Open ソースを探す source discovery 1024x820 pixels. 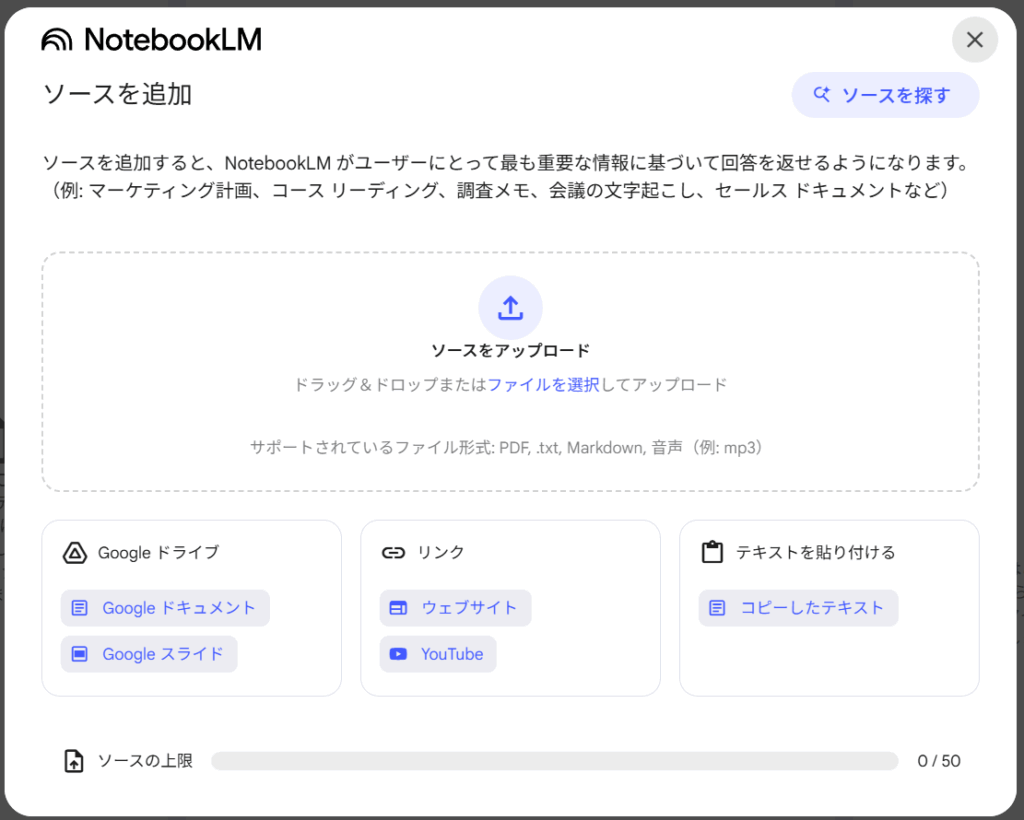tap(885, 95)
